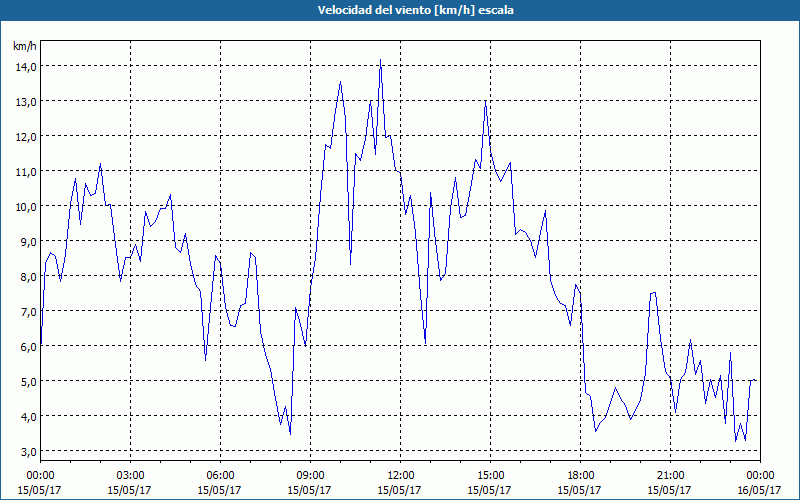Select the '13,0' y-axis value

pos(26,102)
